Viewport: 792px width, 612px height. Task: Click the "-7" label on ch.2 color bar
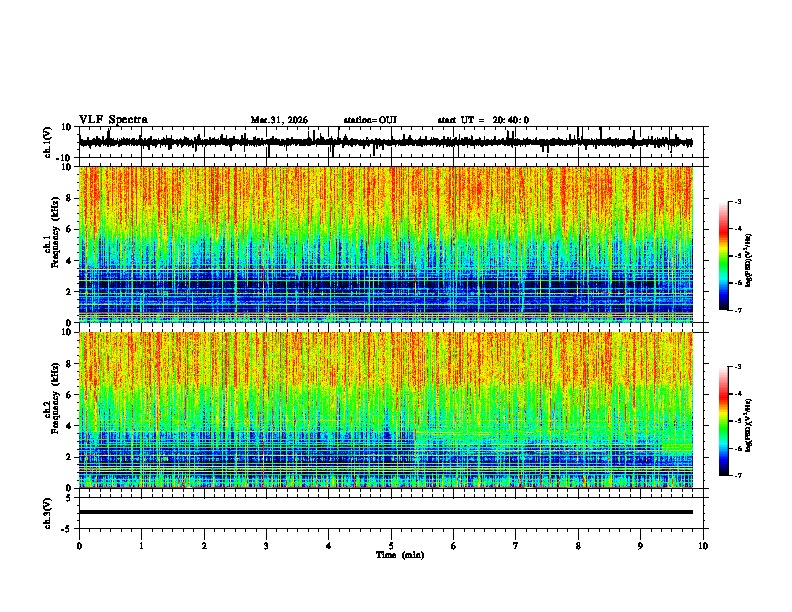click(737, 476)
